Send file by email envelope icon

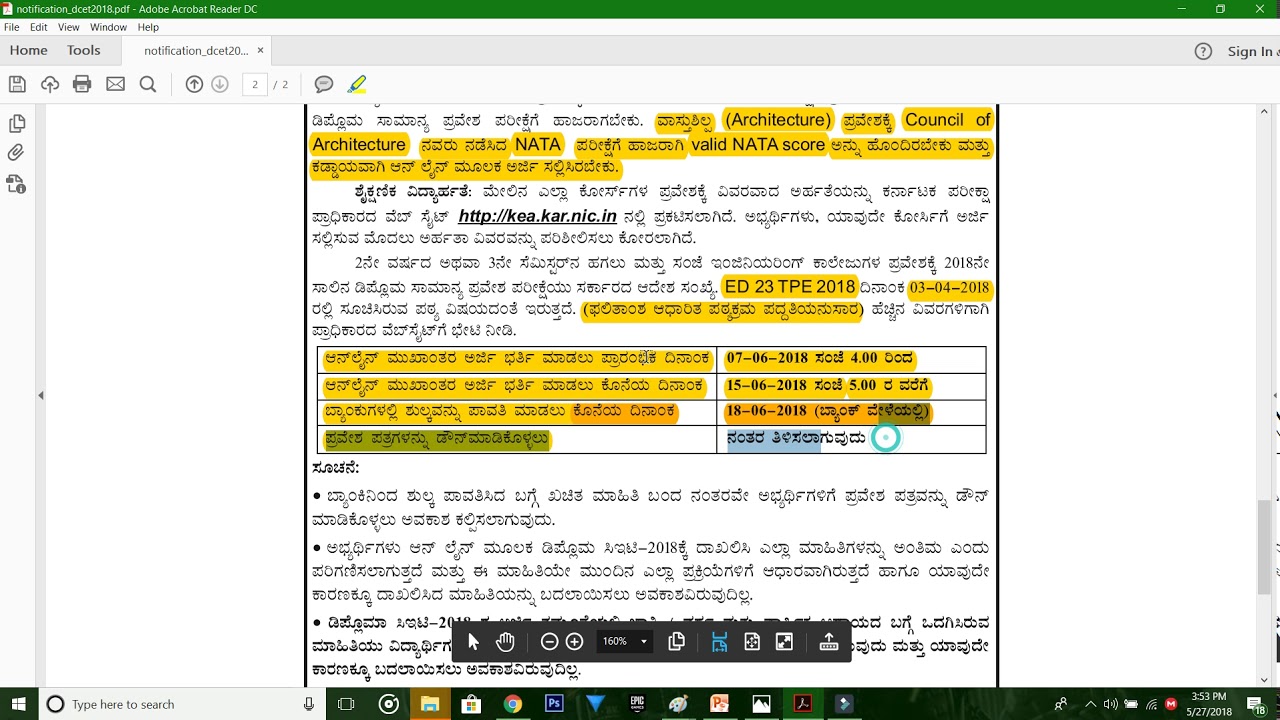pyautogui.click(x=115, y=84)
